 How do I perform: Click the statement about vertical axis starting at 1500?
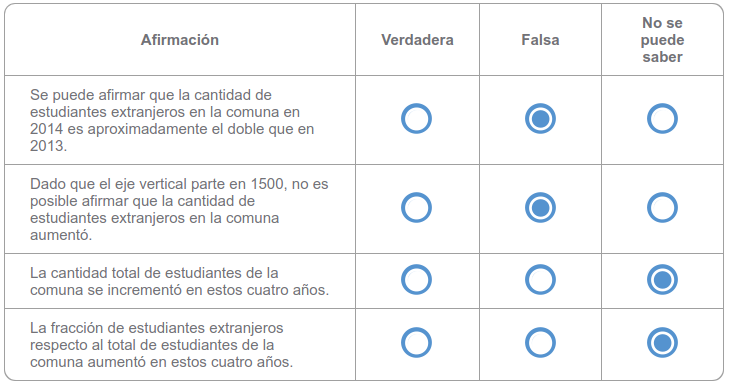pos(179,209)
